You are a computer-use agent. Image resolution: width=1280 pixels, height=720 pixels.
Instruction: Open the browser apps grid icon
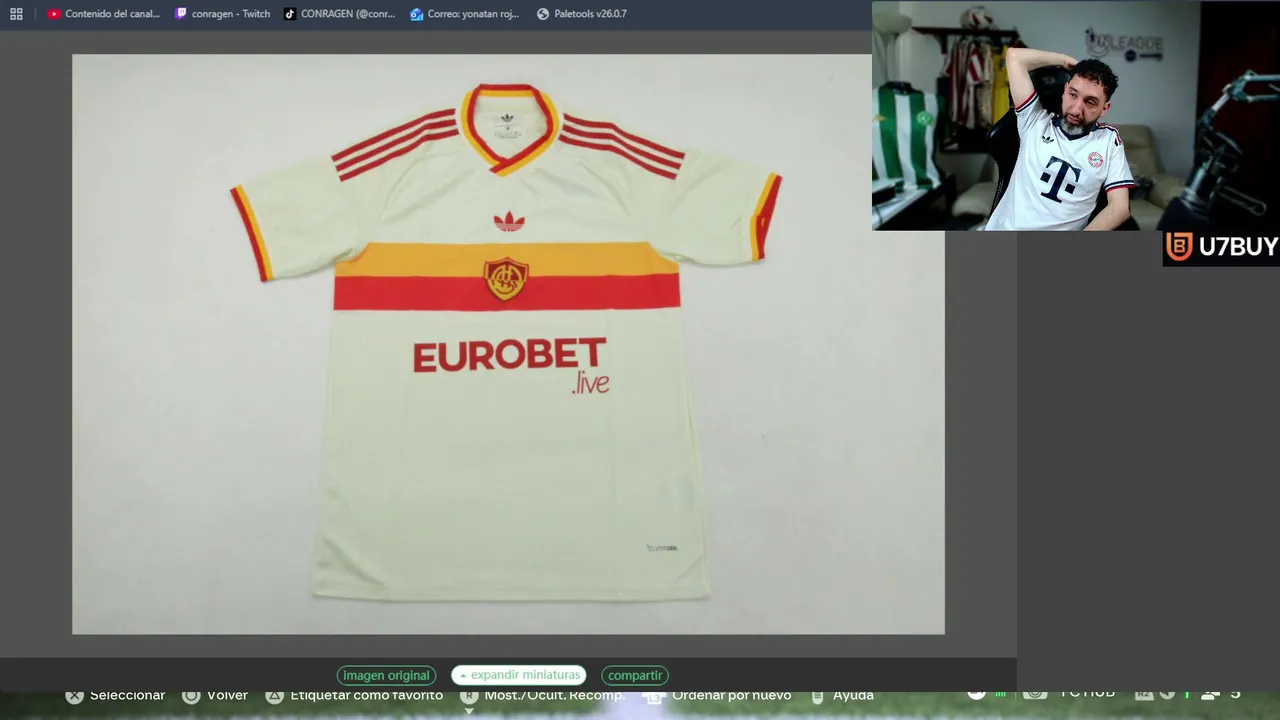[x=16, y=14]
